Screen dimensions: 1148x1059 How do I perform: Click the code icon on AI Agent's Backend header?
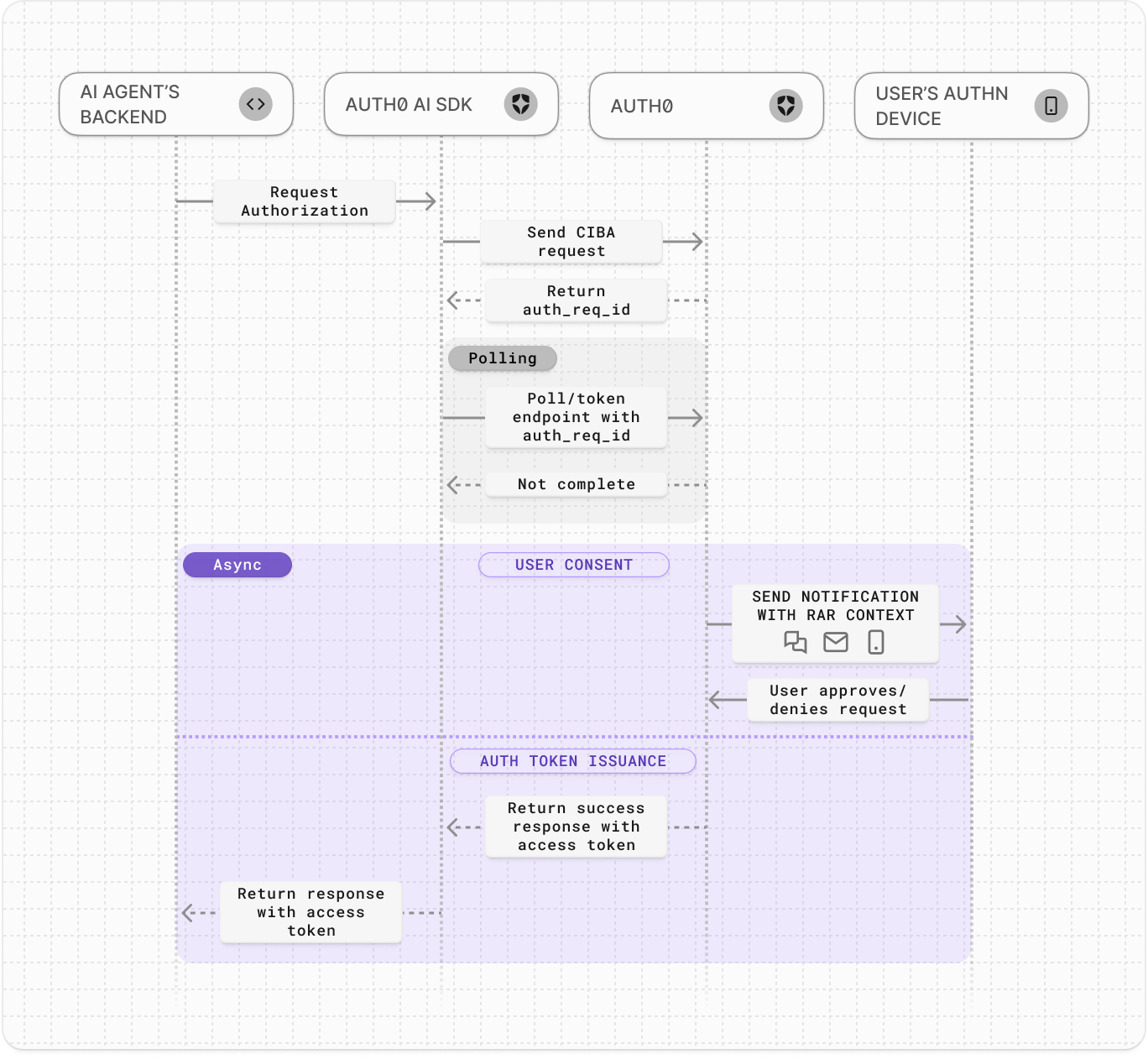coord(255,104)
